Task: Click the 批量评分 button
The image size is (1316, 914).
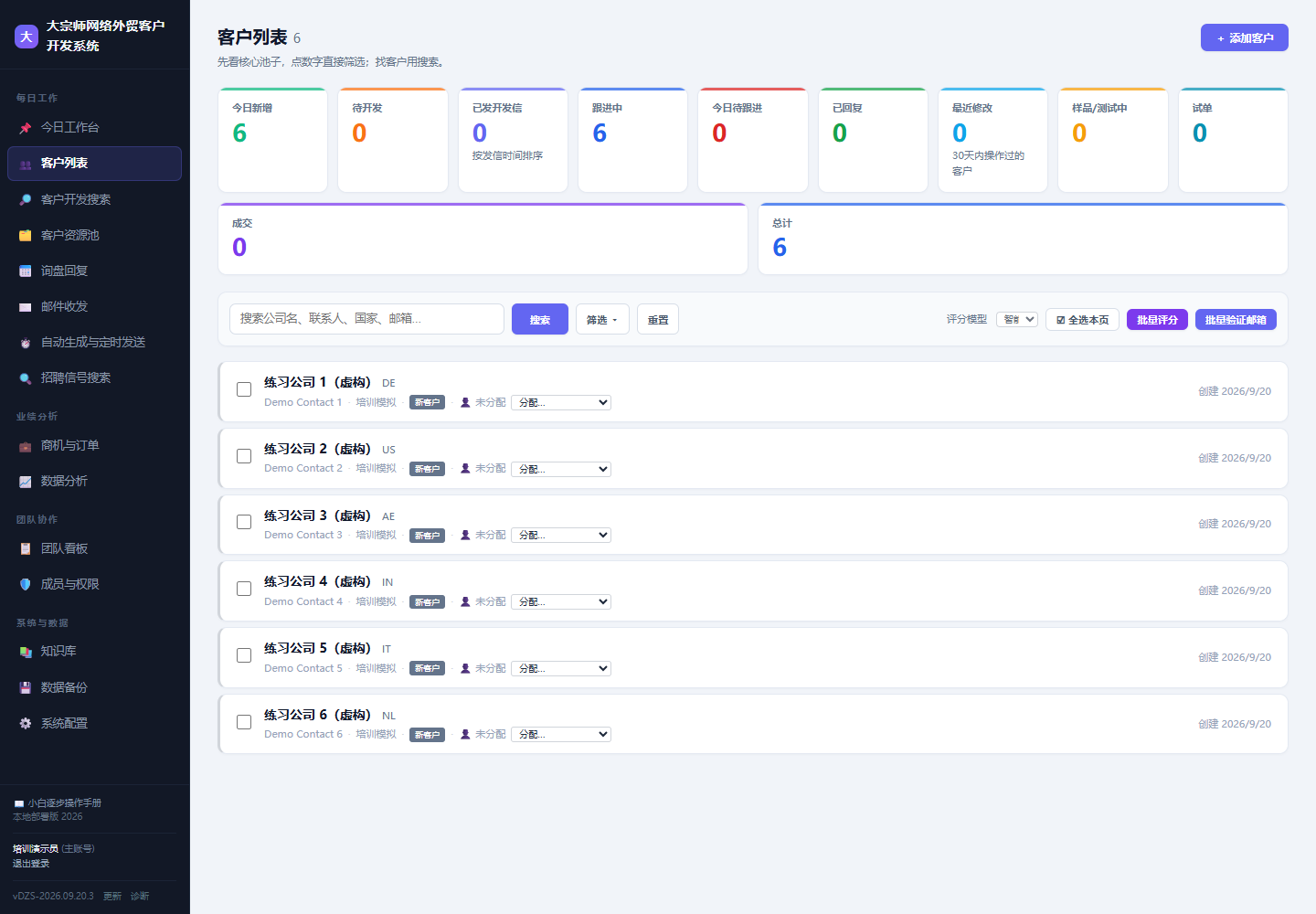Action: (x=1157, y=319)
